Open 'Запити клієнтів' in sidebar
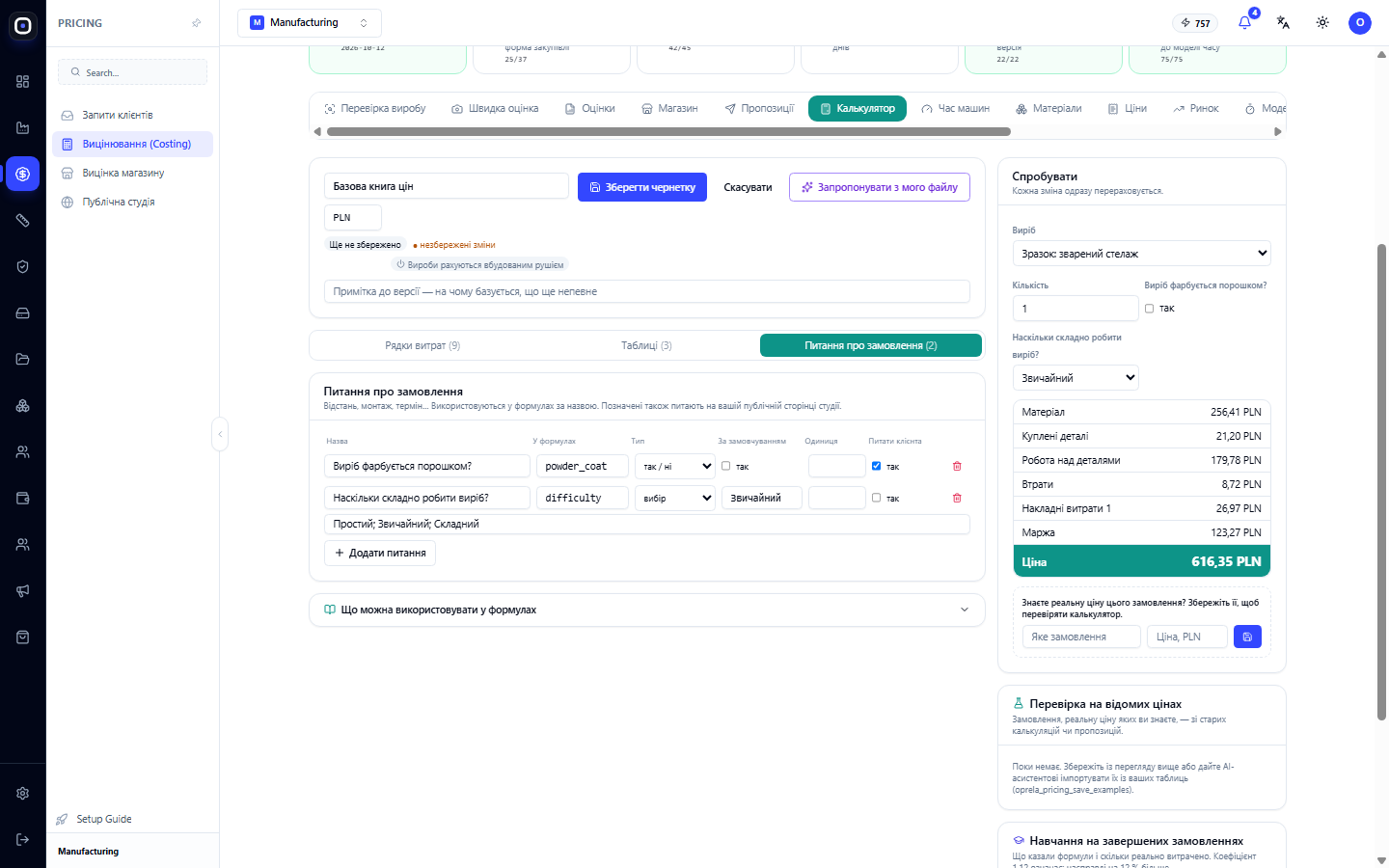The height and width of the screenshot is (868, 1389). click(x=132, y=115)
